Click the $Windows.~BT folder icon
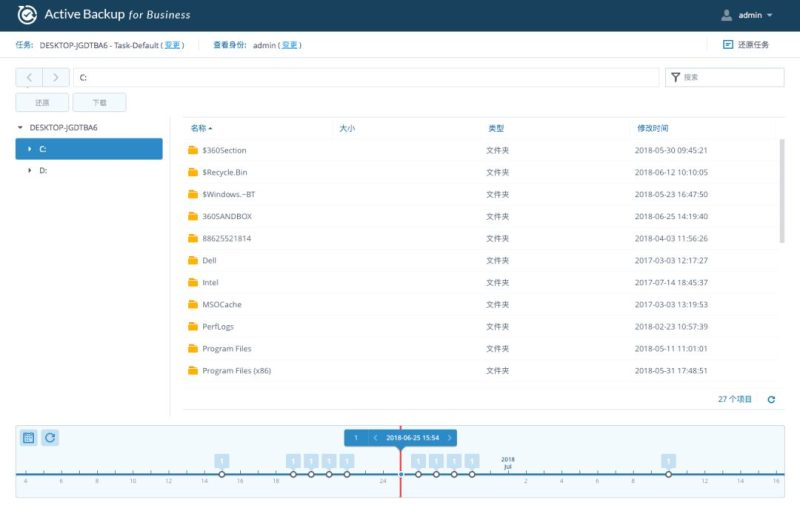 click(193, 194)
